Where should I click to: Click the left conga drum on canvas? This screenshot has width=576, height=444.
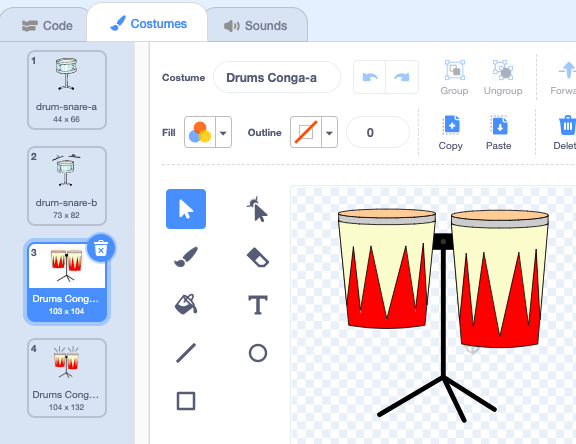pyautogui.click(x=386, y=268)
